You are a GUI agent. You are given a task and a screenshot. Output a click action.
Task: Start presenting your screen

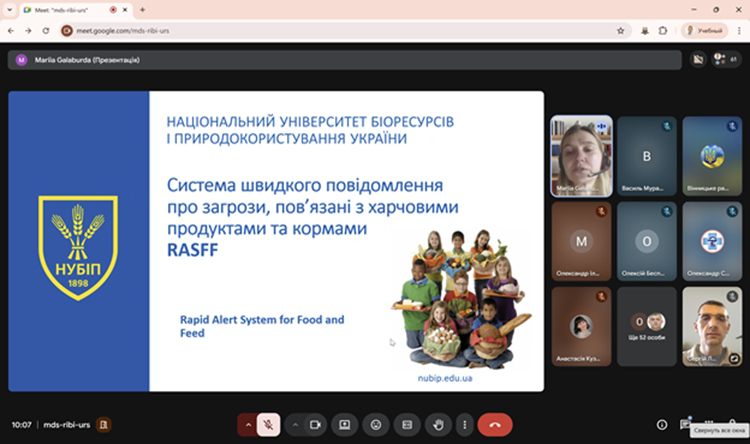pyautogui.click(x=344, y=425)
